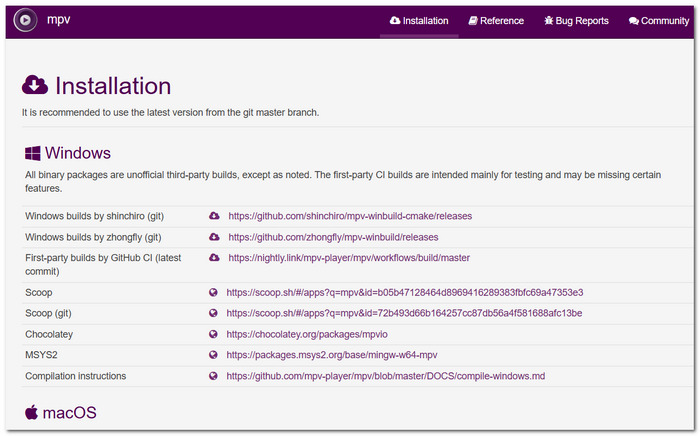
Task: Click the Apple logo icon by macOS heading
Action: [31, 412]
